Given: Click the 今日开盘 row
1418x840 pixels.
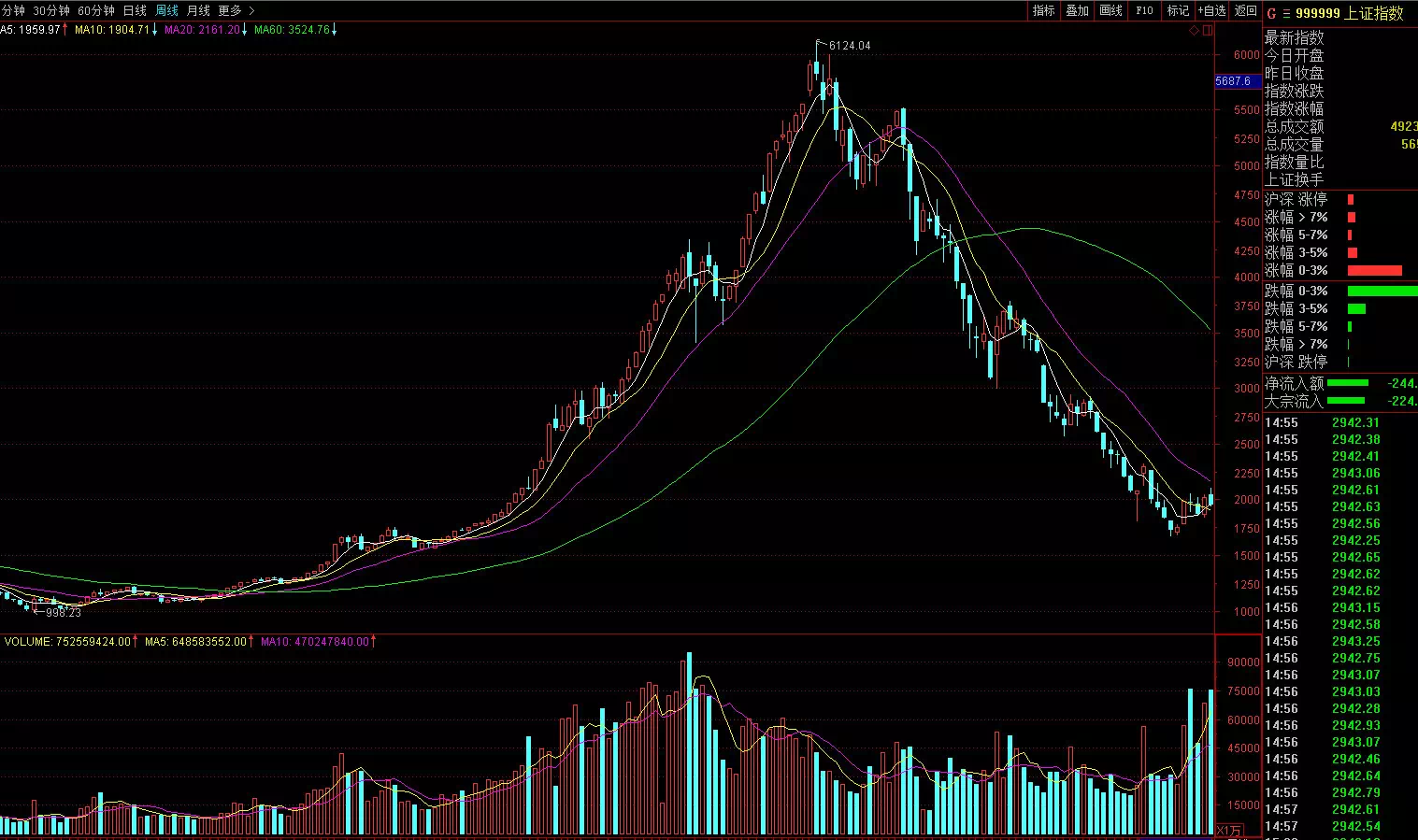Looking at the screenshot, I should 1340,55.
